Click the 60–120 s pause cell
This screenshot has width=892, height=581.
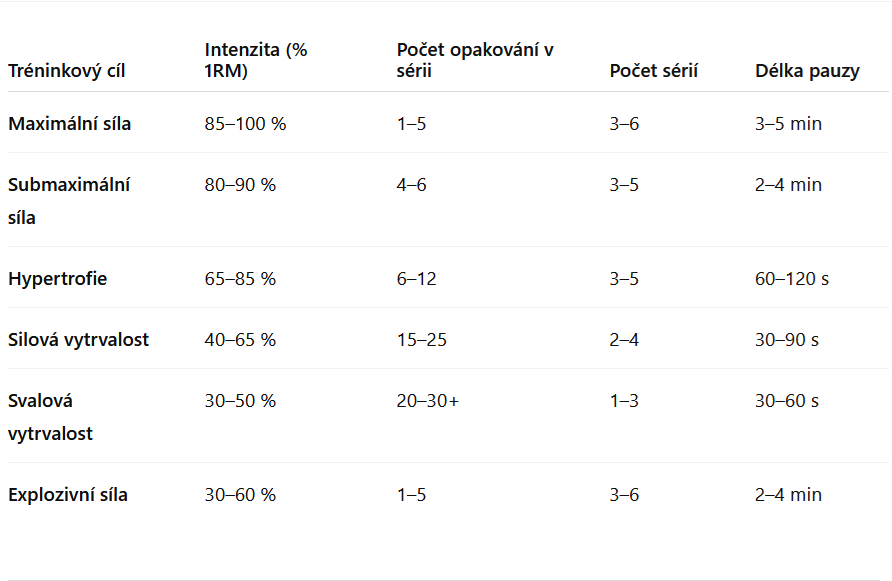pyautogui.click(x=792, y=279)
